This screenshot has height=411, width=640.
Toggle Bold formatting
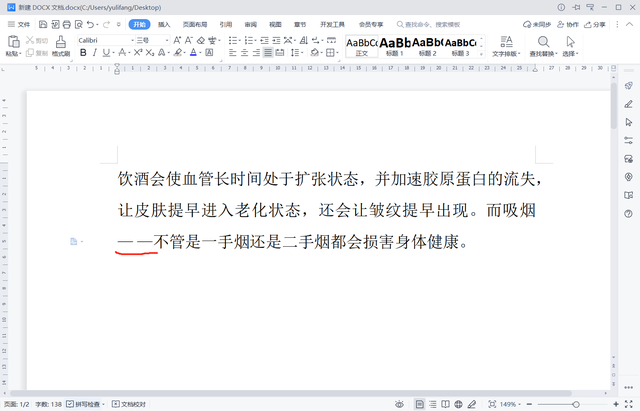coord(83,52)
